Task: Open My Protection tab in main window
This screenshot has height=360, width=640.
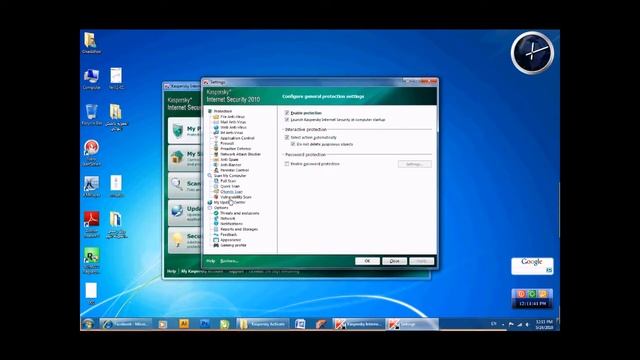Action: click(x=184, y=131)
